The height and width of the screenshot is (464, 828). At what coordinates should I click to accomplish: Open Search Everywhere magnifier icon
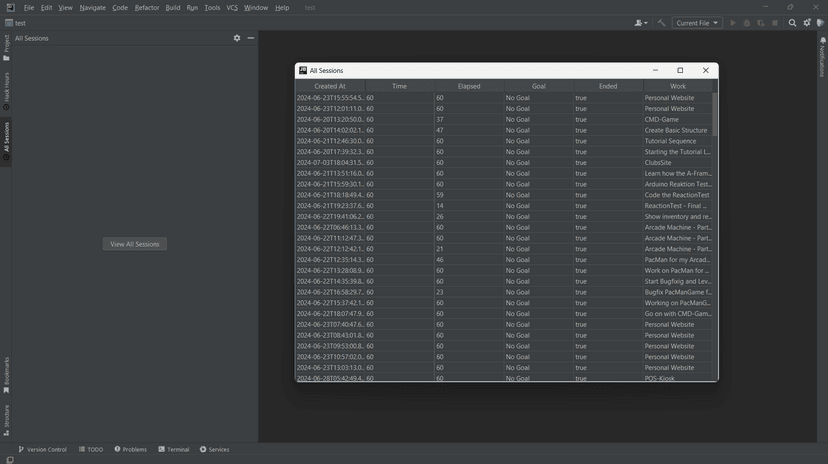tap(793, 23)
